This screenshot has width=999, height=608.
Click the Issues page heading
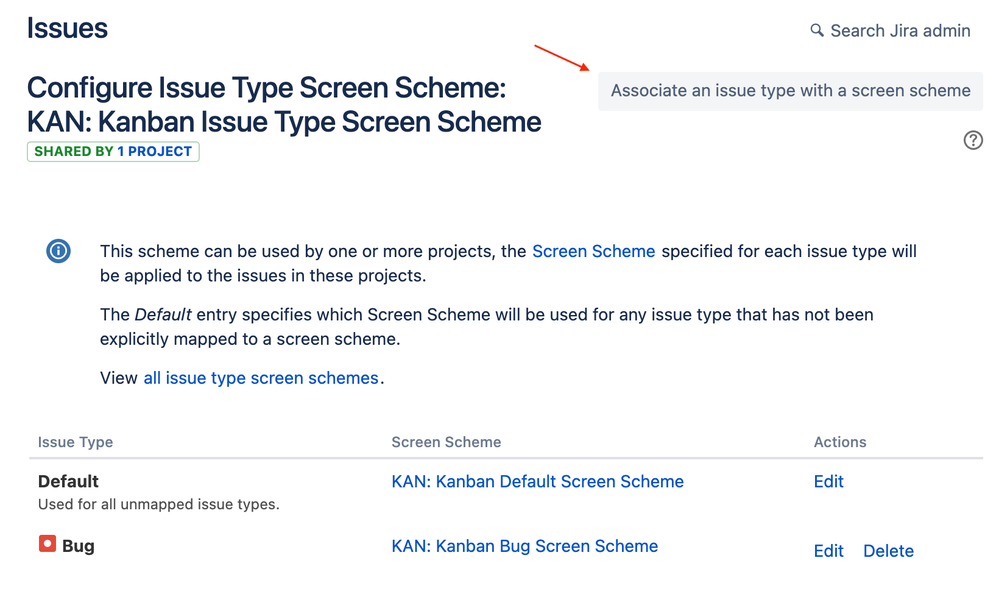tap(67, 29)
